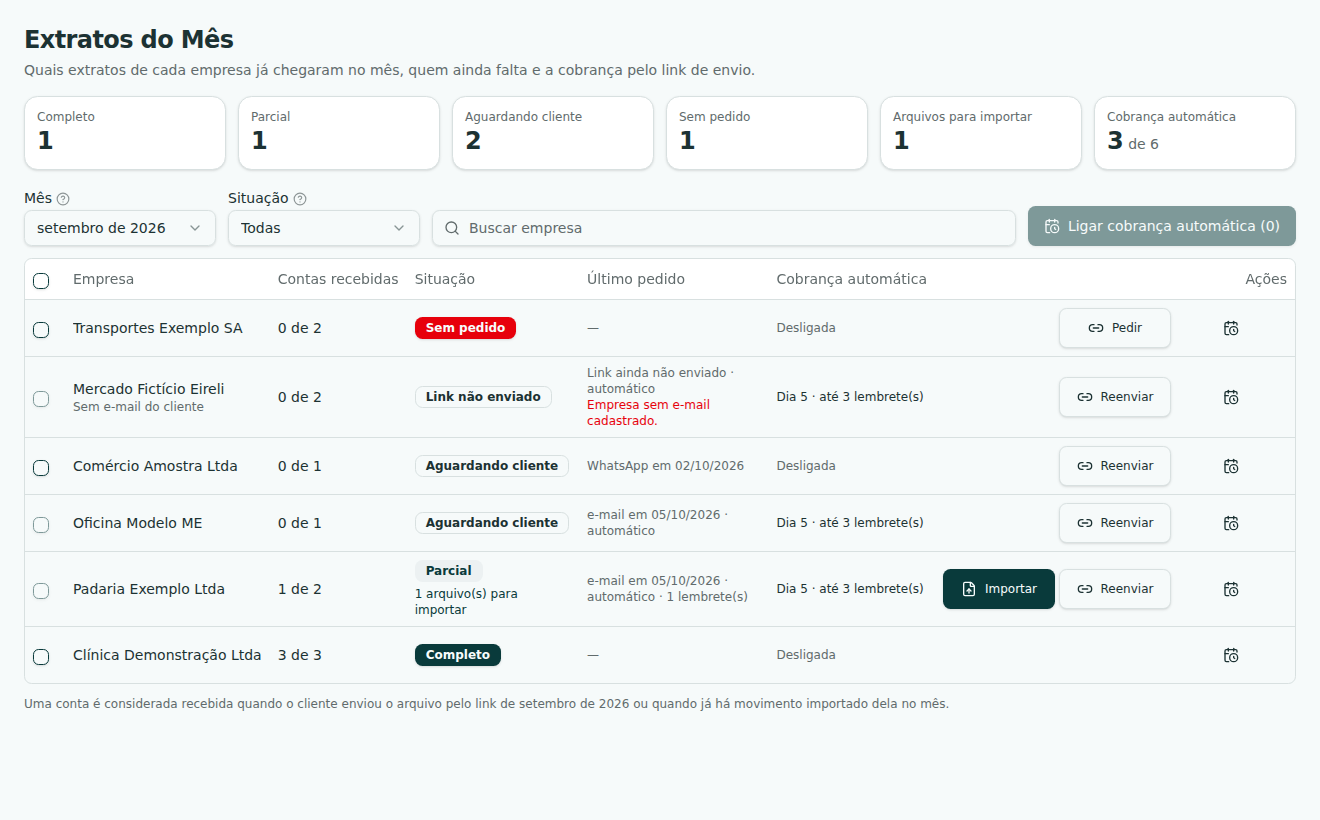The height and width of the screenshot is (820, 1320).
Task: Mark the Padaria Exemplo Ltda checkbox
Action: pos(41,590)
